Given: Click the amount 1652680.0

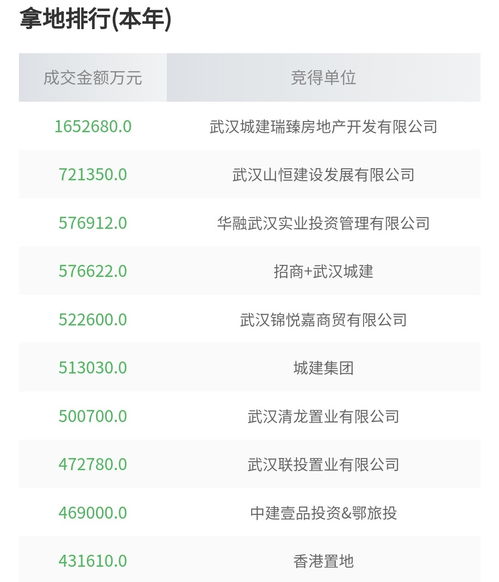Looking at the screenshot, I should (x=93, y=127).
